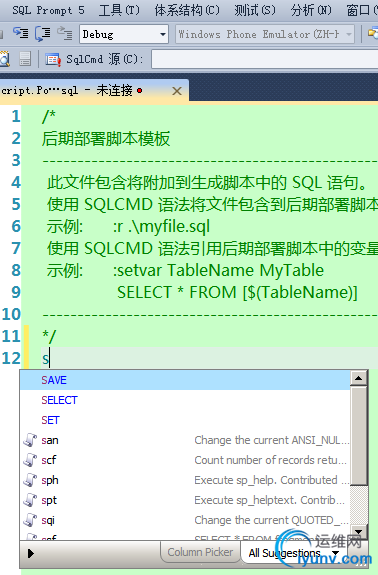Select SELECT keyword suggestion
This screenshot has height=575, width=378.
[185, 400]
